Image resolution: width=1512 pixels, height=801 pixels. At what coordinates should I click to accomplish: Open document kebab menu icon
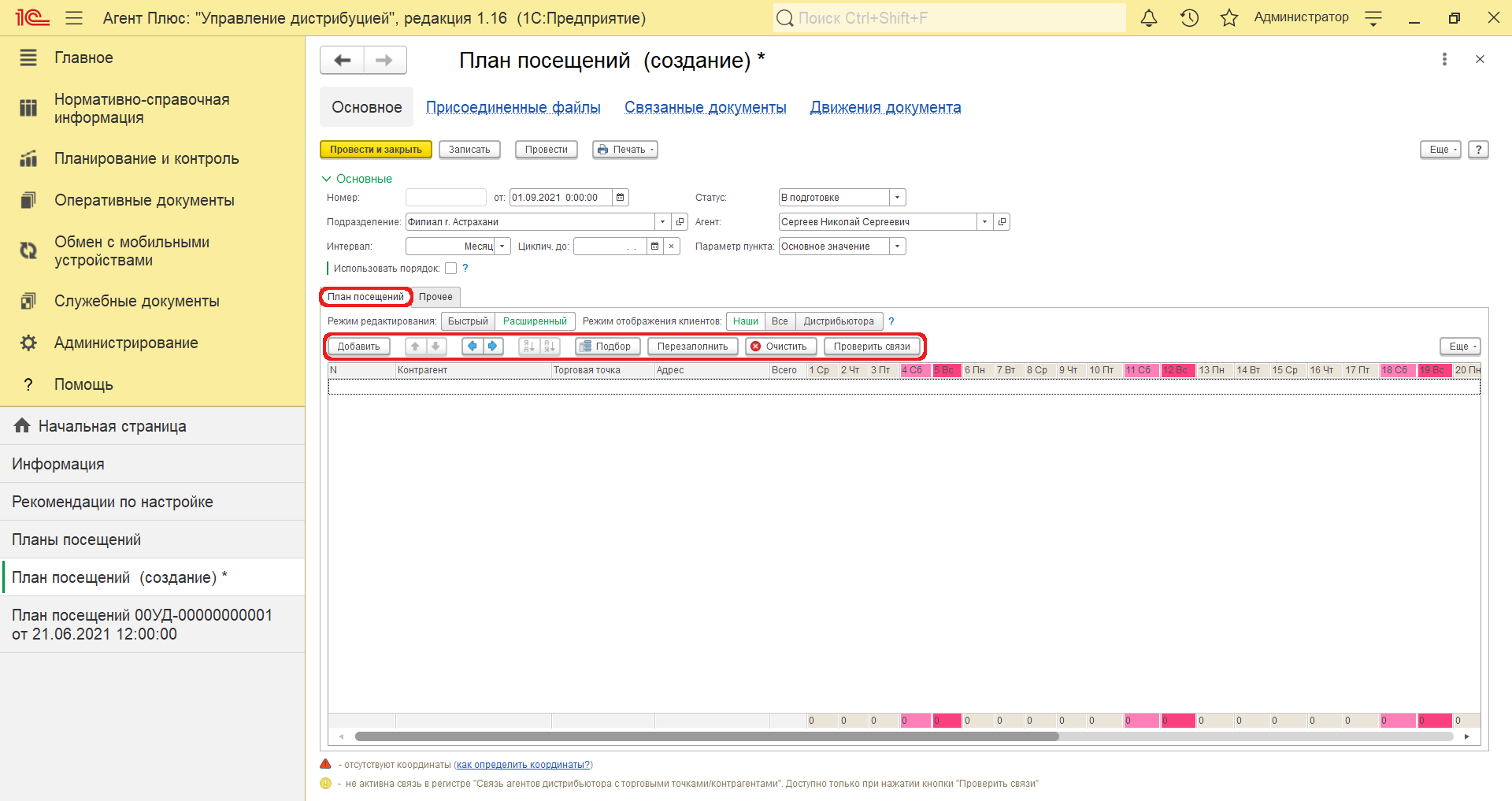click(x=1444, y=59)
